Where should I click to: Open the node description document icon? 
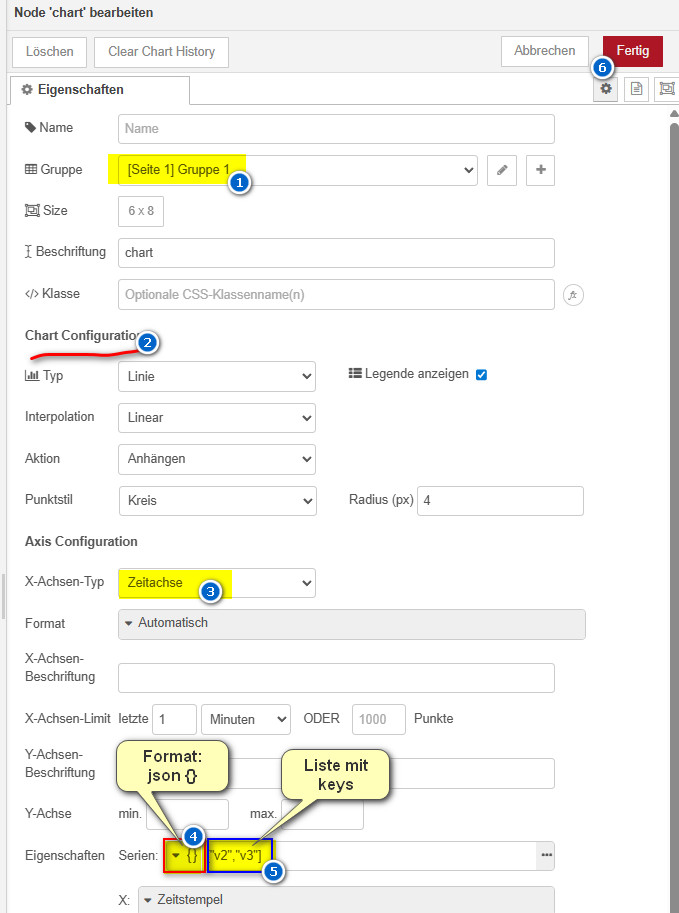(636, 89)
